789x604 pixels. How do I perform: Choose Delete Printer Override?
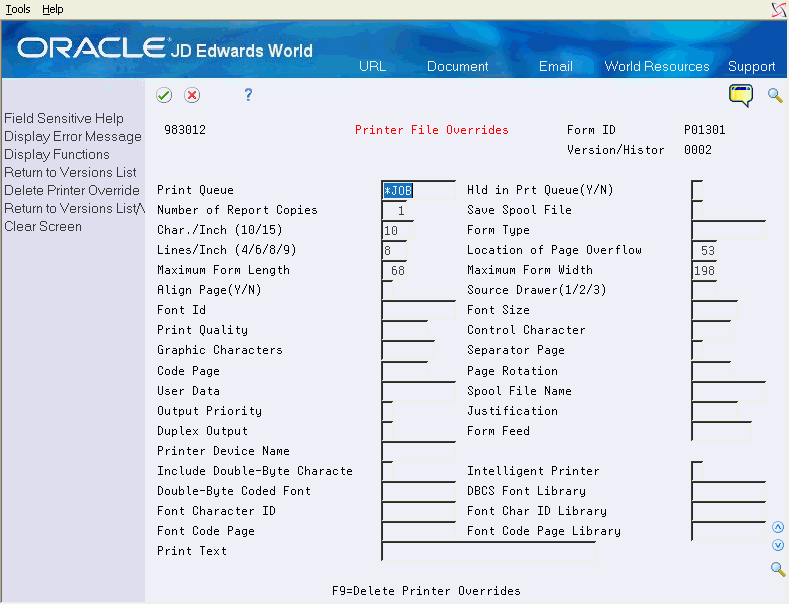click(72, 190)
